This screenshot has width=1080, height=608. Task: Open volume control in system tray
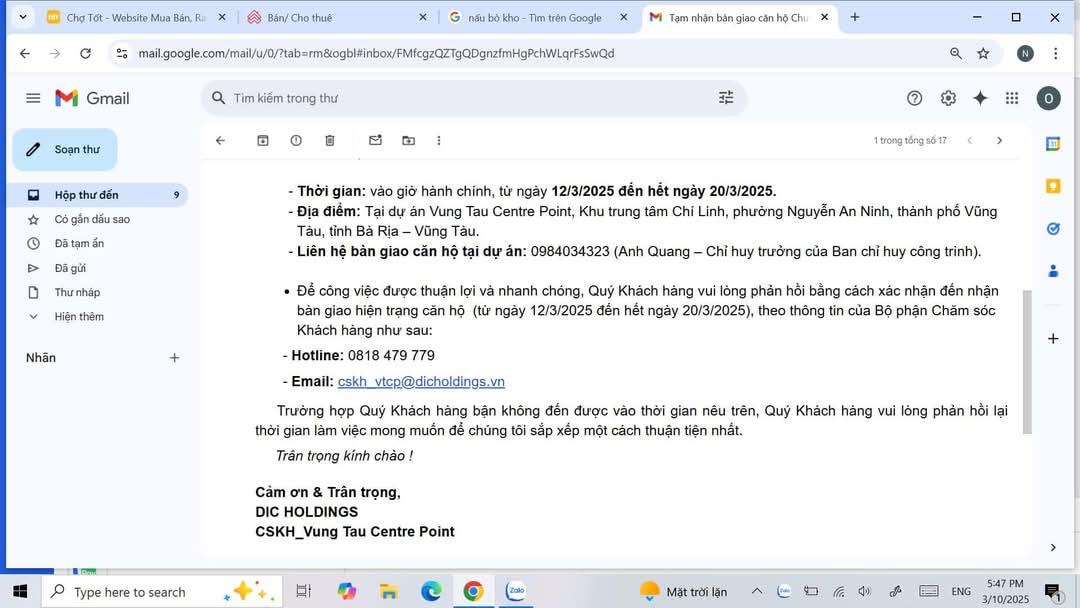[x=864, y=591]
